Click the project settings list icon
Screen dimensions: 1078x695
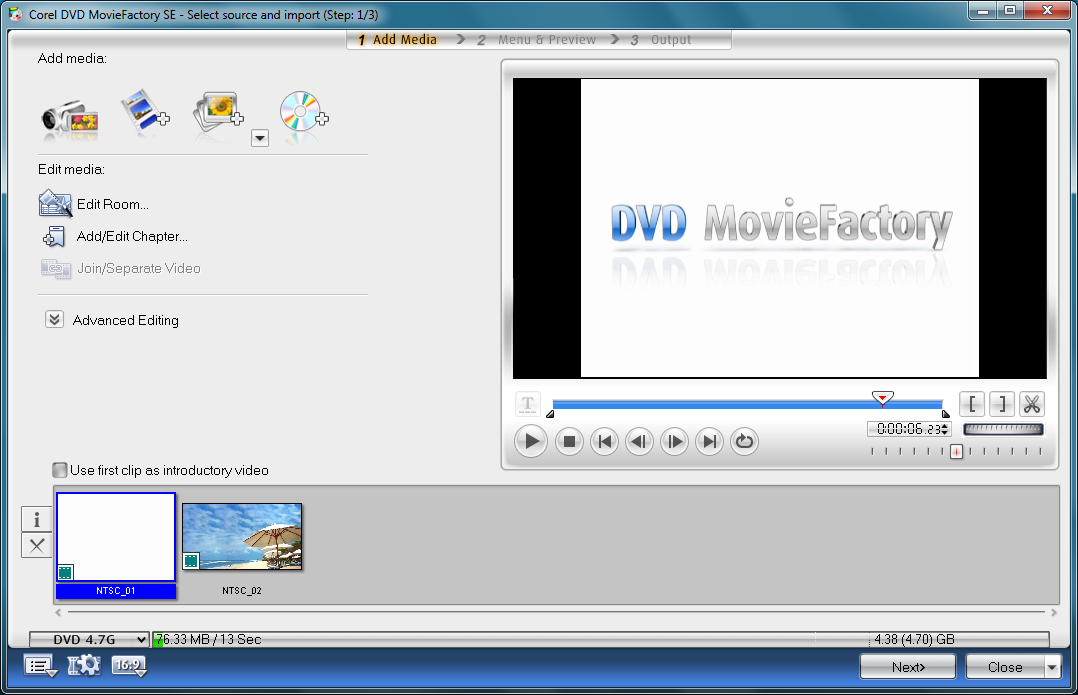click(41, 666)
